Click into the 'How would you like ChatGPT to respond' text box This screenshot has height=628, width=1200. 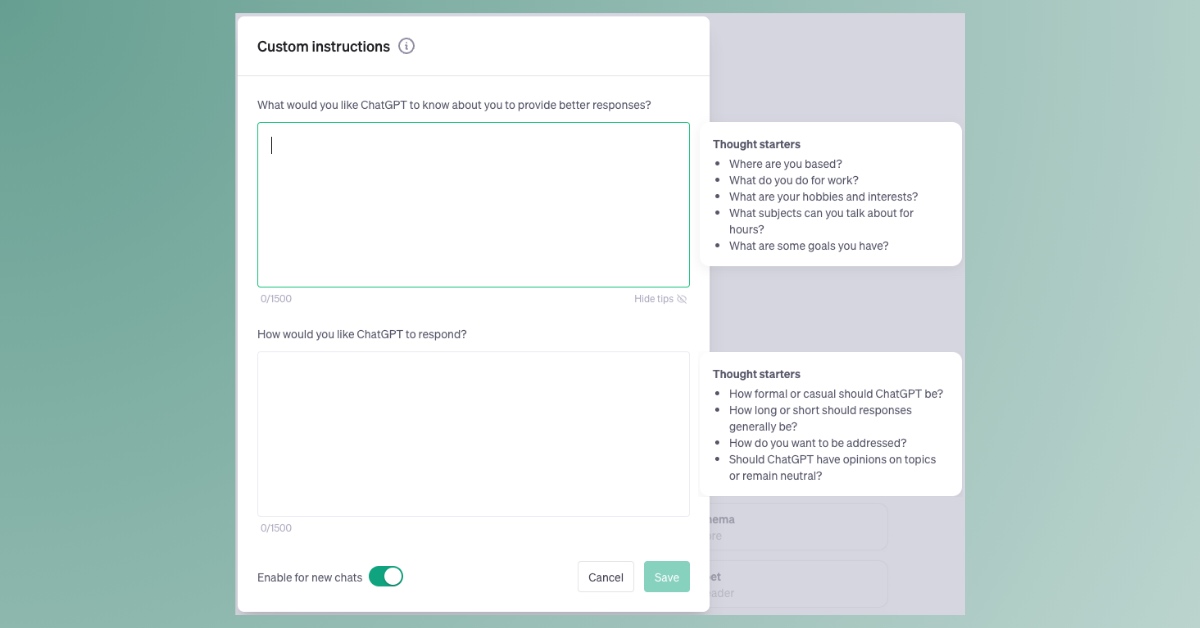[x=473, y=434]
